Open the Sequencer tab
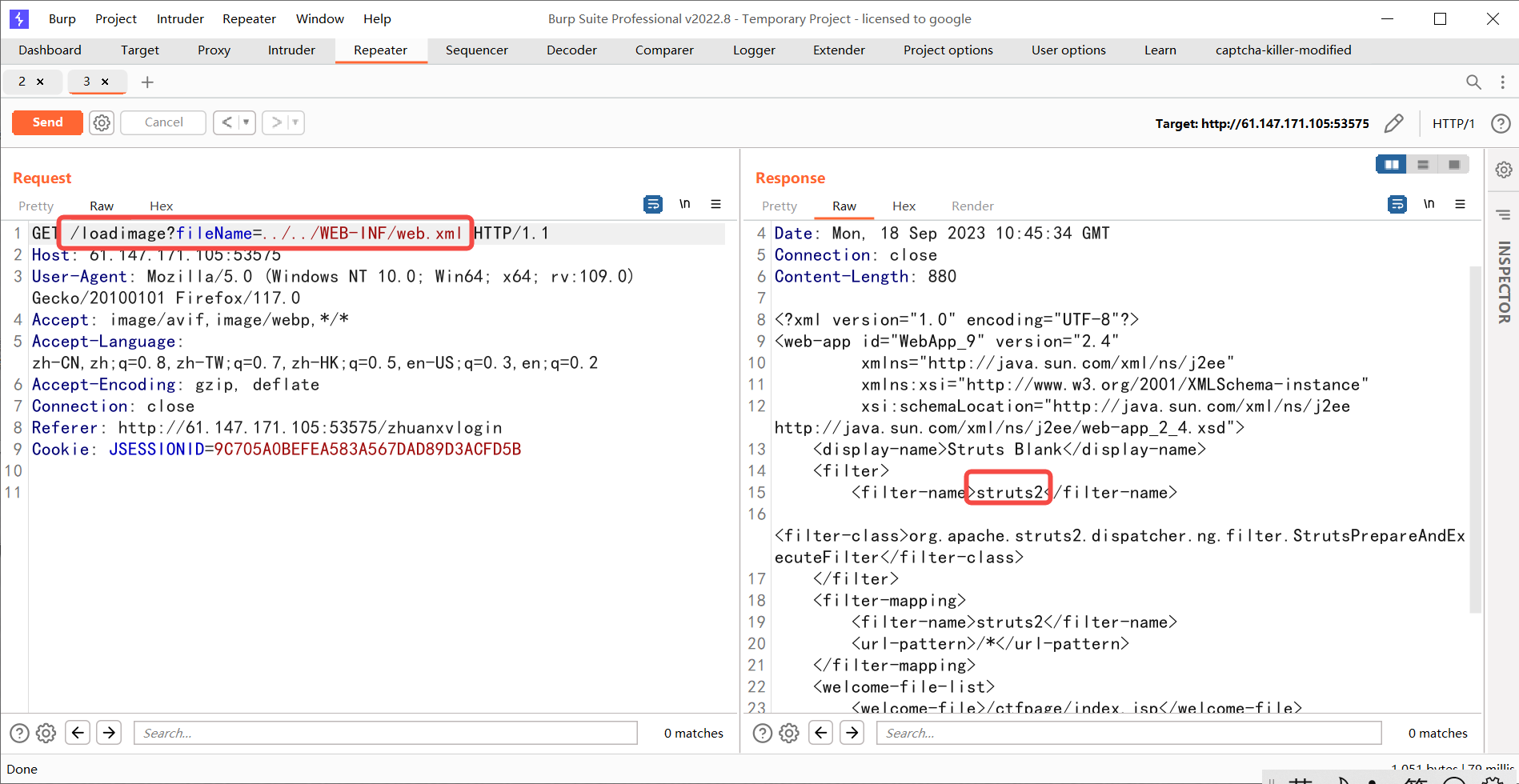The image size is (1519, 784). click(x=477, y=50)
